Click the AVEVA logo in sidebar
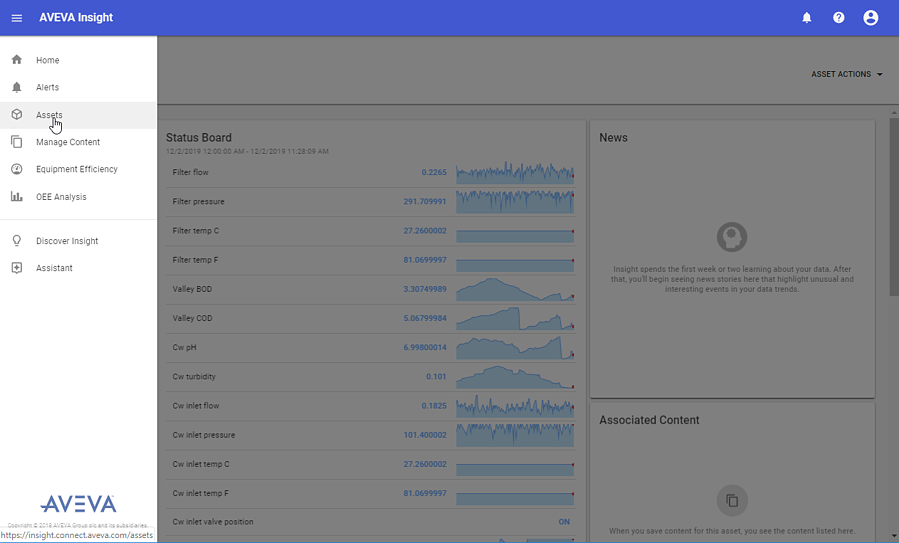 click(78, 504)
